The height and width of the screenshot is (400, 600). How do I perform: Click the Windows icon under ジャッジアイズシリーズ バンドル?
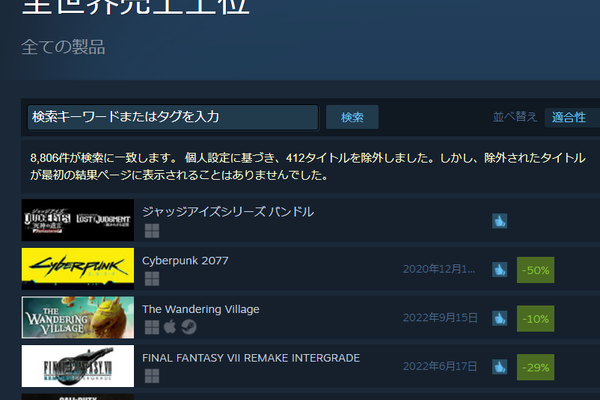152,230
